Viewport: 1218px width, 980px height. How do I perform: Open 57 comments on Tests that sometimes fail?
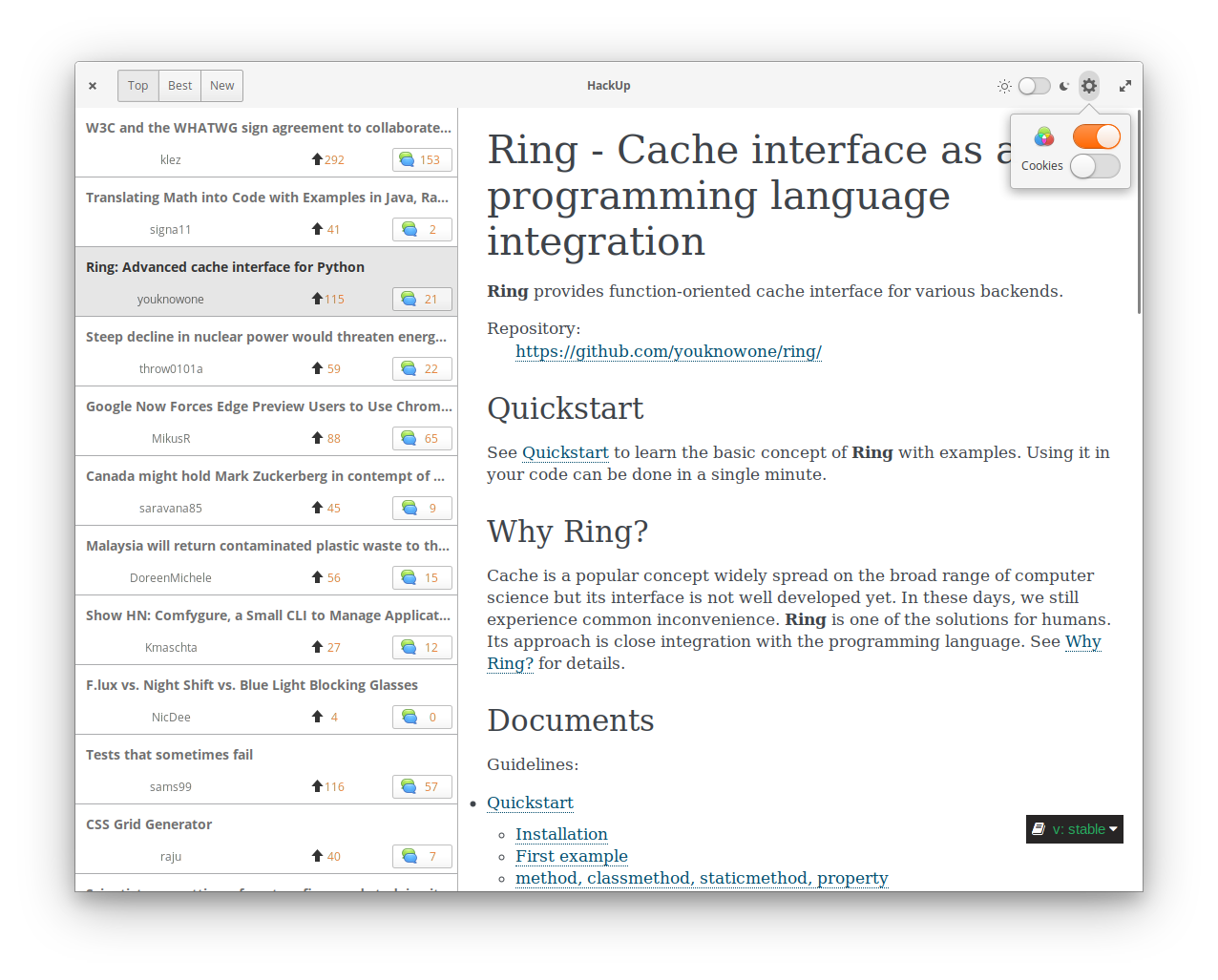coord(422,786)
